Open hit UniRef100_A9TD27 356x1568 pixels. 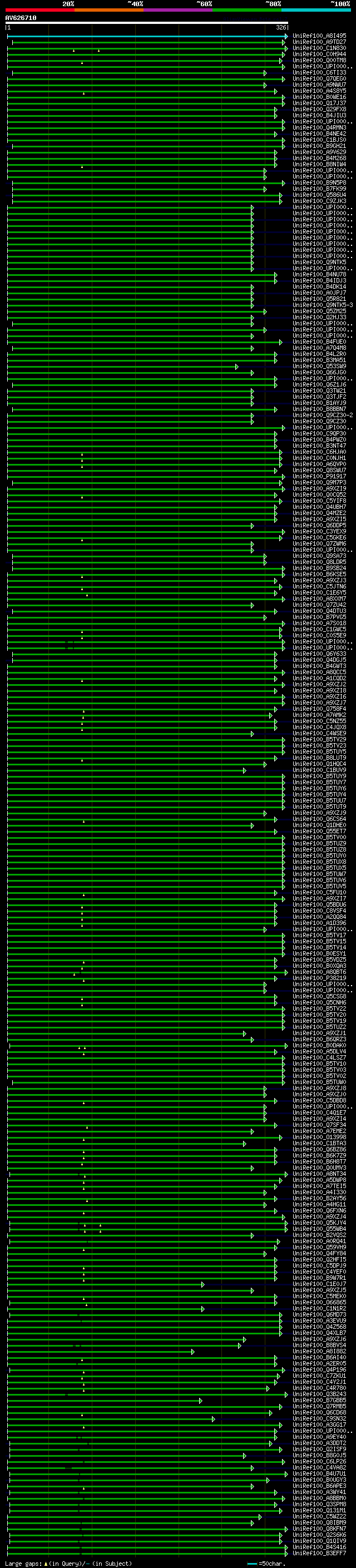(x=319, y=42)
